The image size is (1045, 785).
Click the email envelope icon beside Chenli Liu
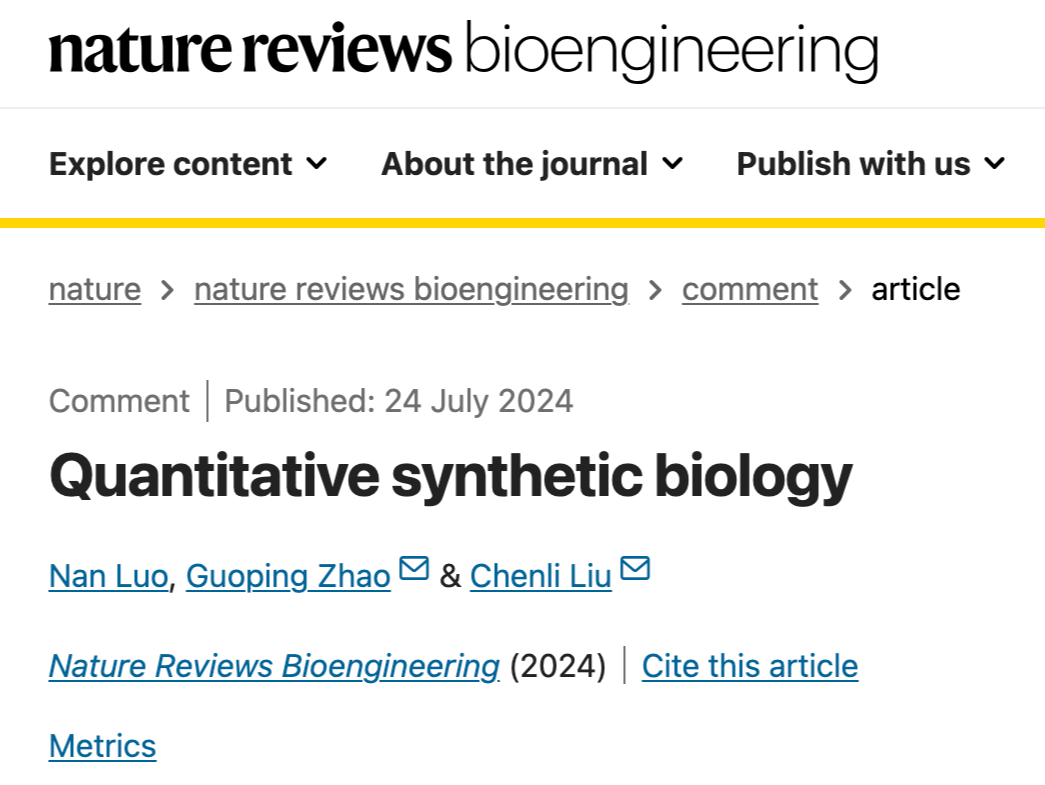click(635, 568)
